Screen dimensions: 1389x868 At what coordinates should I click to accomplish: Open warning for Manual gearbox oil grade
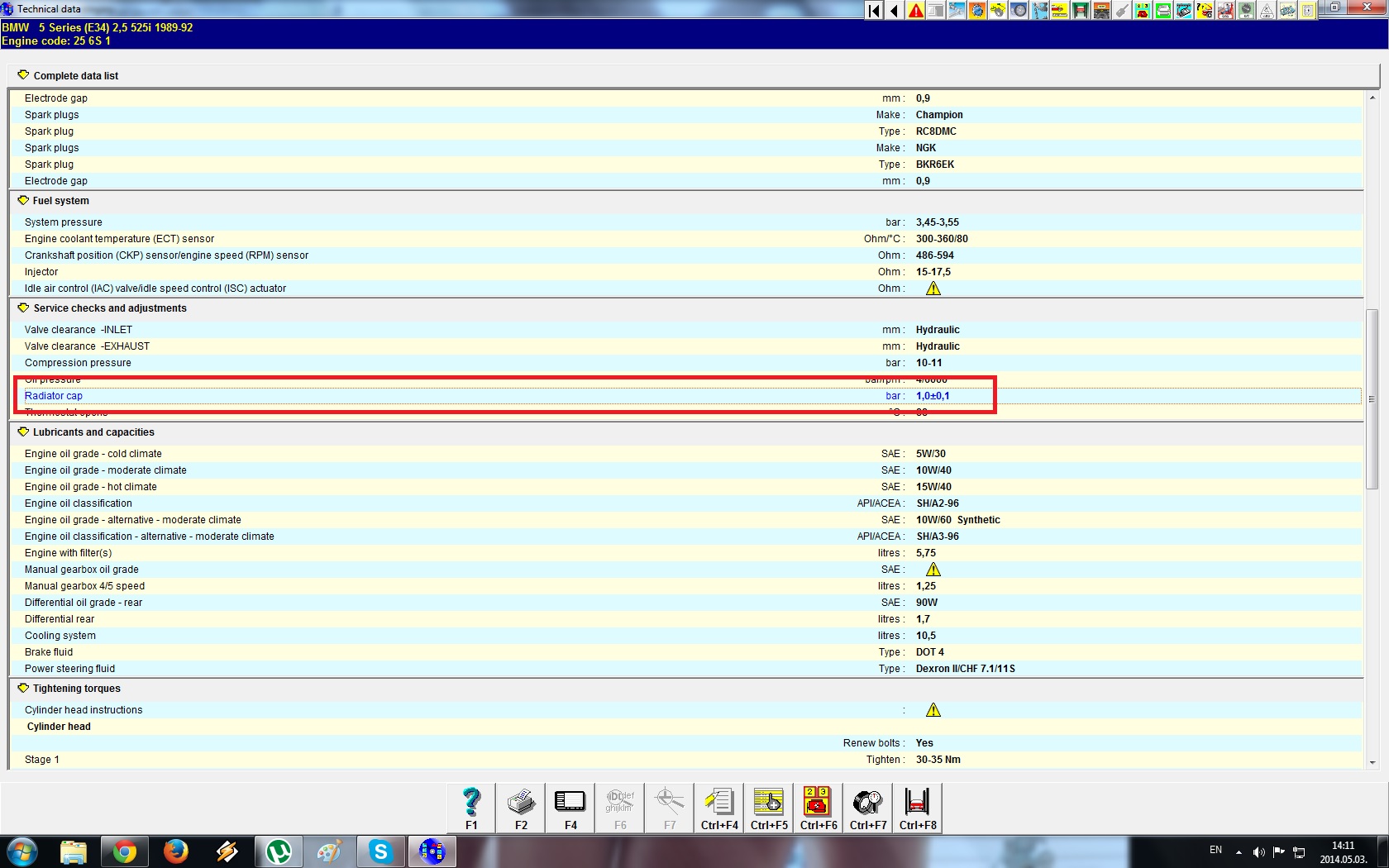[x=933, y=570]
